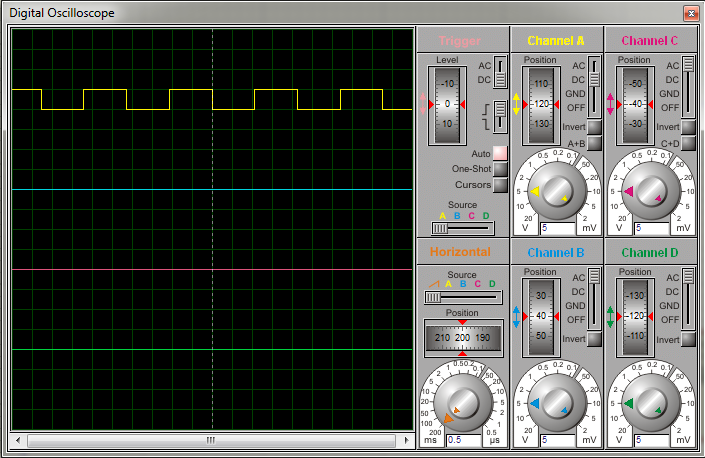The image size is (705, 458).
Task: Click Channel C coupling mode slider
Action: 688,86
